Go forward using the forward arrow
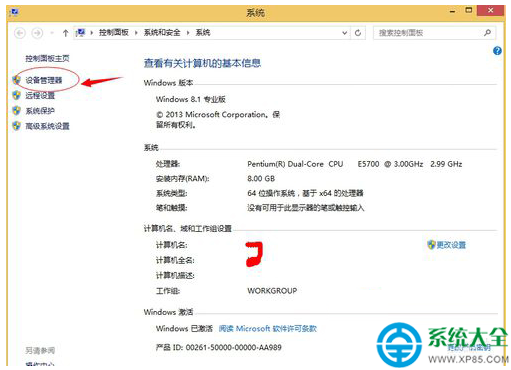The height and width of the screenshot is (370, 511). point(37,33)
